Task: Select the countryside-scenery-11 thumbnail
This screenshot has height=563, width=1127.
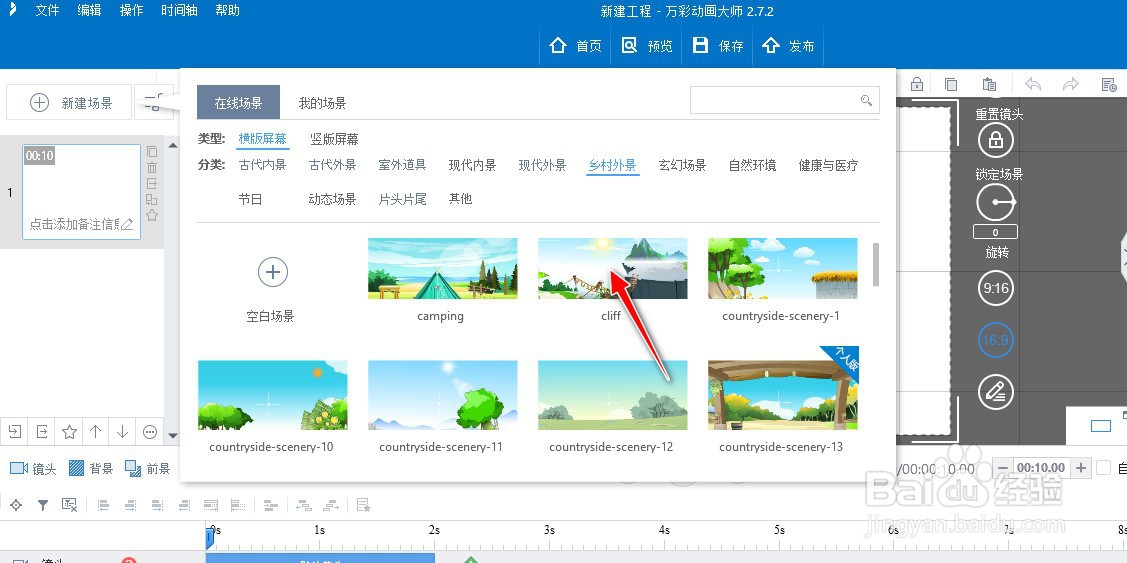Action: (x=443, y=395)
